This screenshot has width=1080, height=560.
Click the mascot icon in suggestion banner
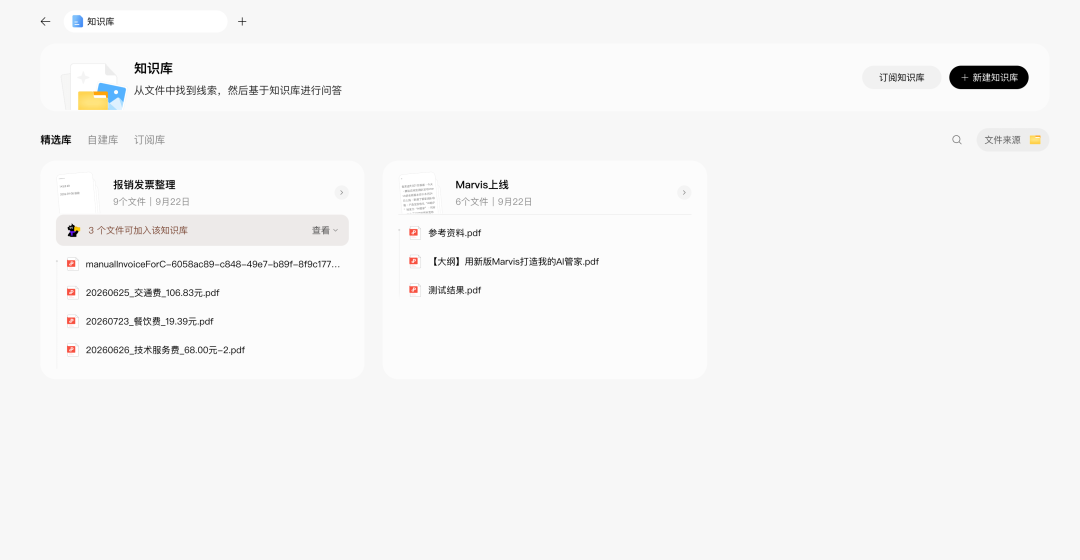tap(74, 230)
